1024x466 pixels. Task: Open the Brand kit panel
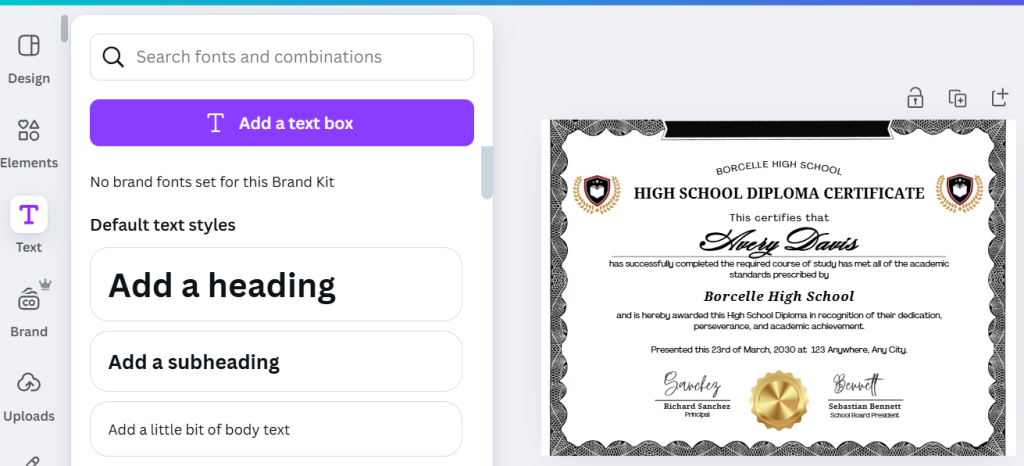pos(29,300)
